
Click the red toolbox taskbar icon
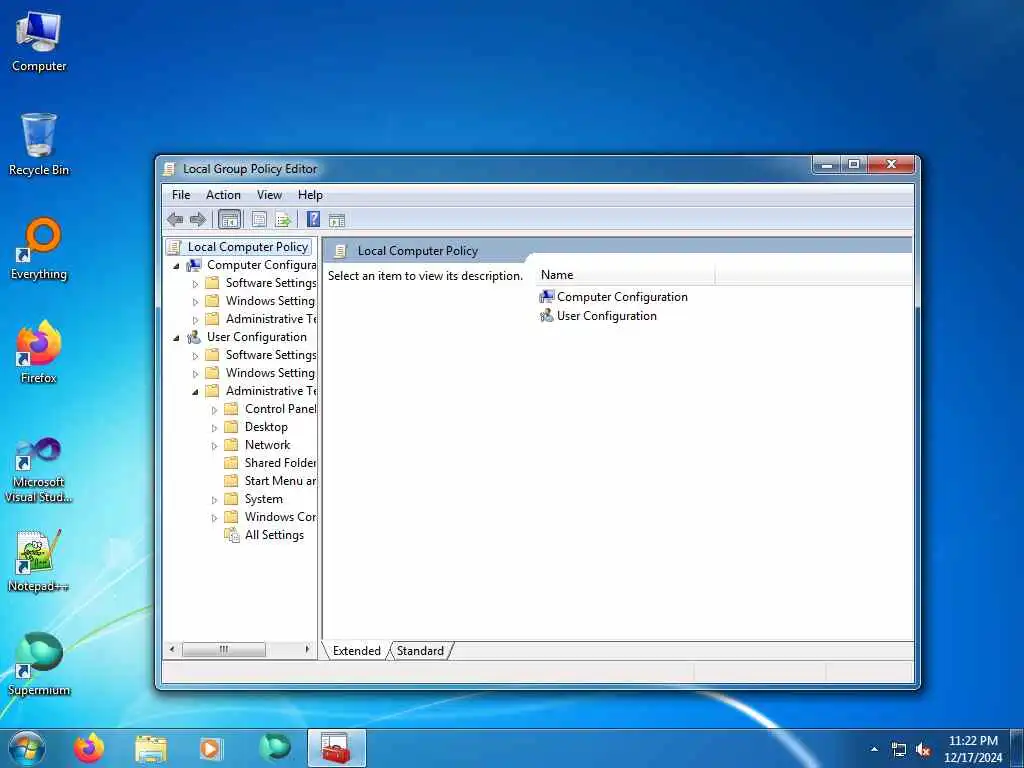click(x=337, y=748)
